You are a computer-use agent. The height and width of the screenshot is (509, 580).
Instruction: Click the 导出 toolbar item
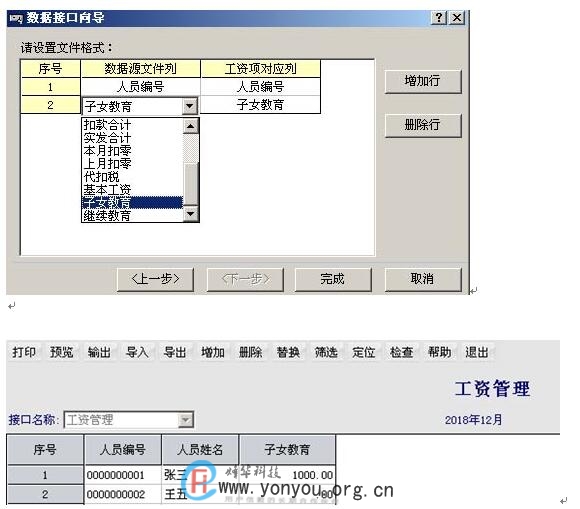pos(175,352)
